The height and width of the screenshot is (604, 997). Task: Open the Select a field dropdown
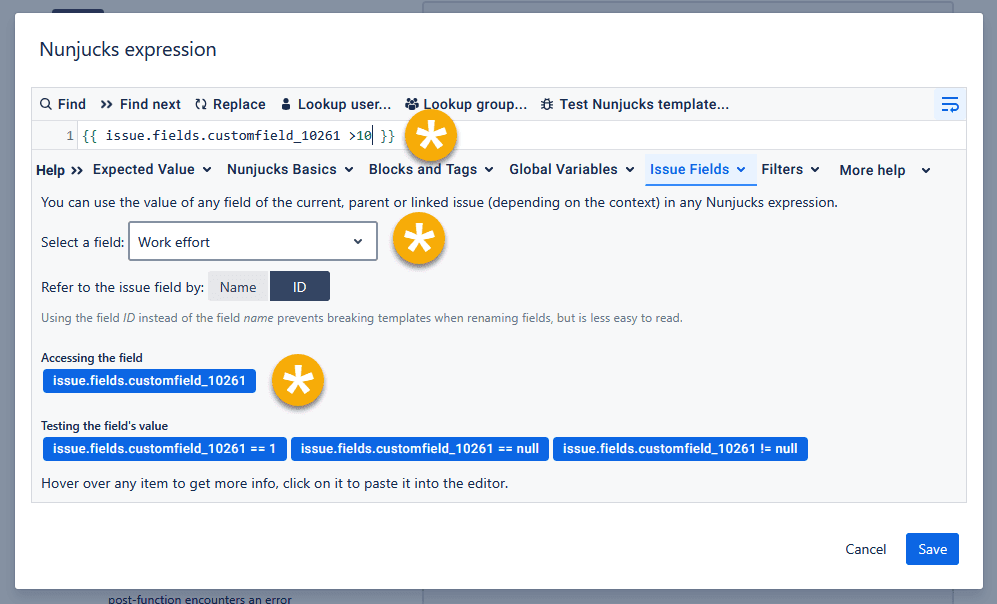(x=253, y=242)
